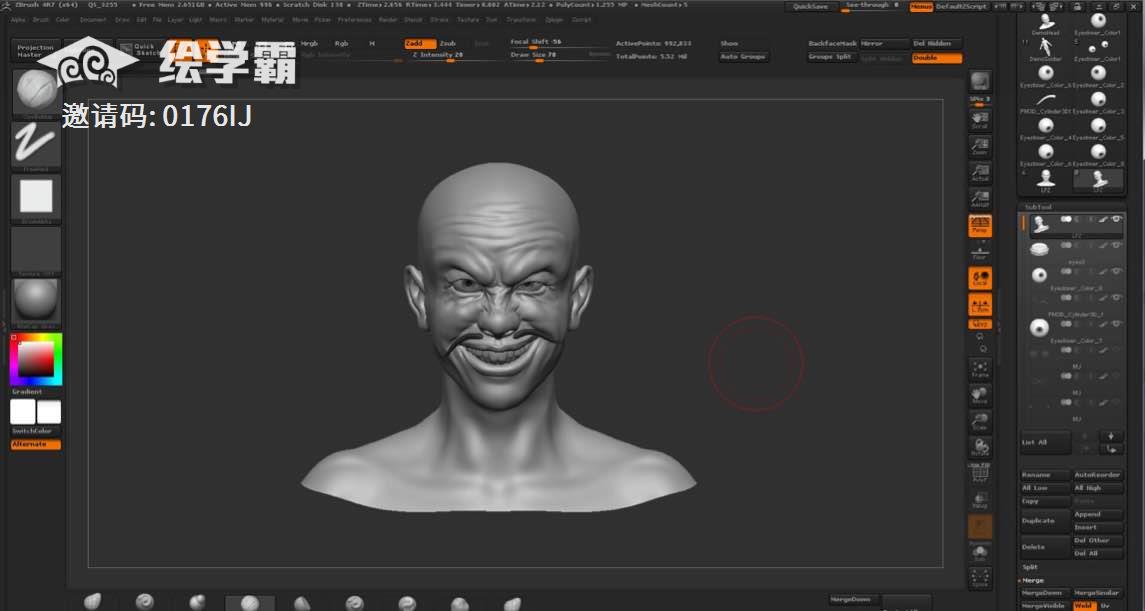Viewport: 1145px width, 611px height.
Task: Click Quick Sketch button
Action: (x=144, y=50)
